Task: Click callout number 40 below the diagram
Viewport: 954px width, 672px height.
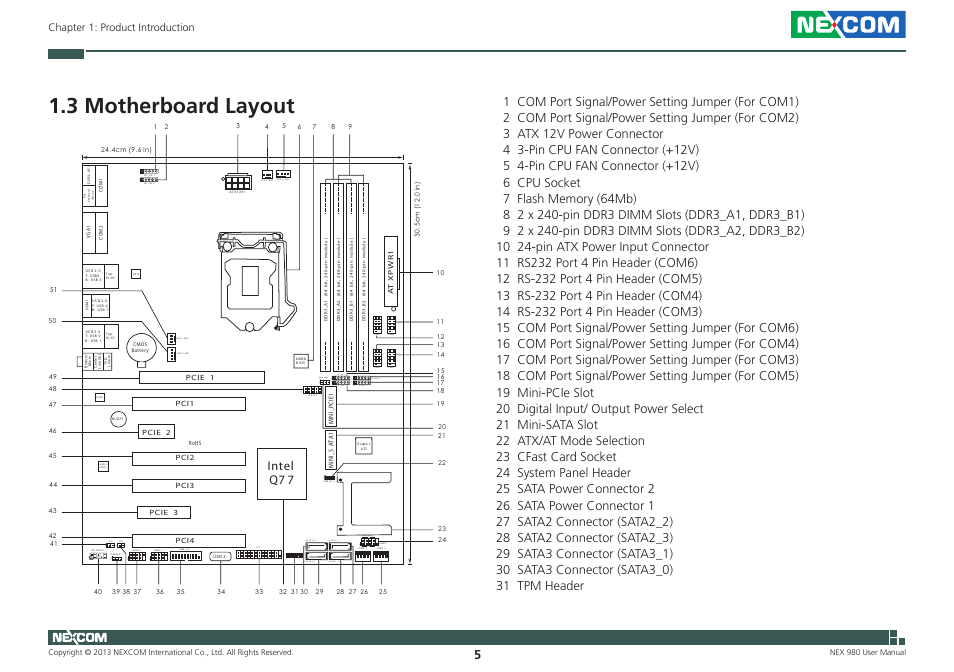Action: [x=98, y=592]
